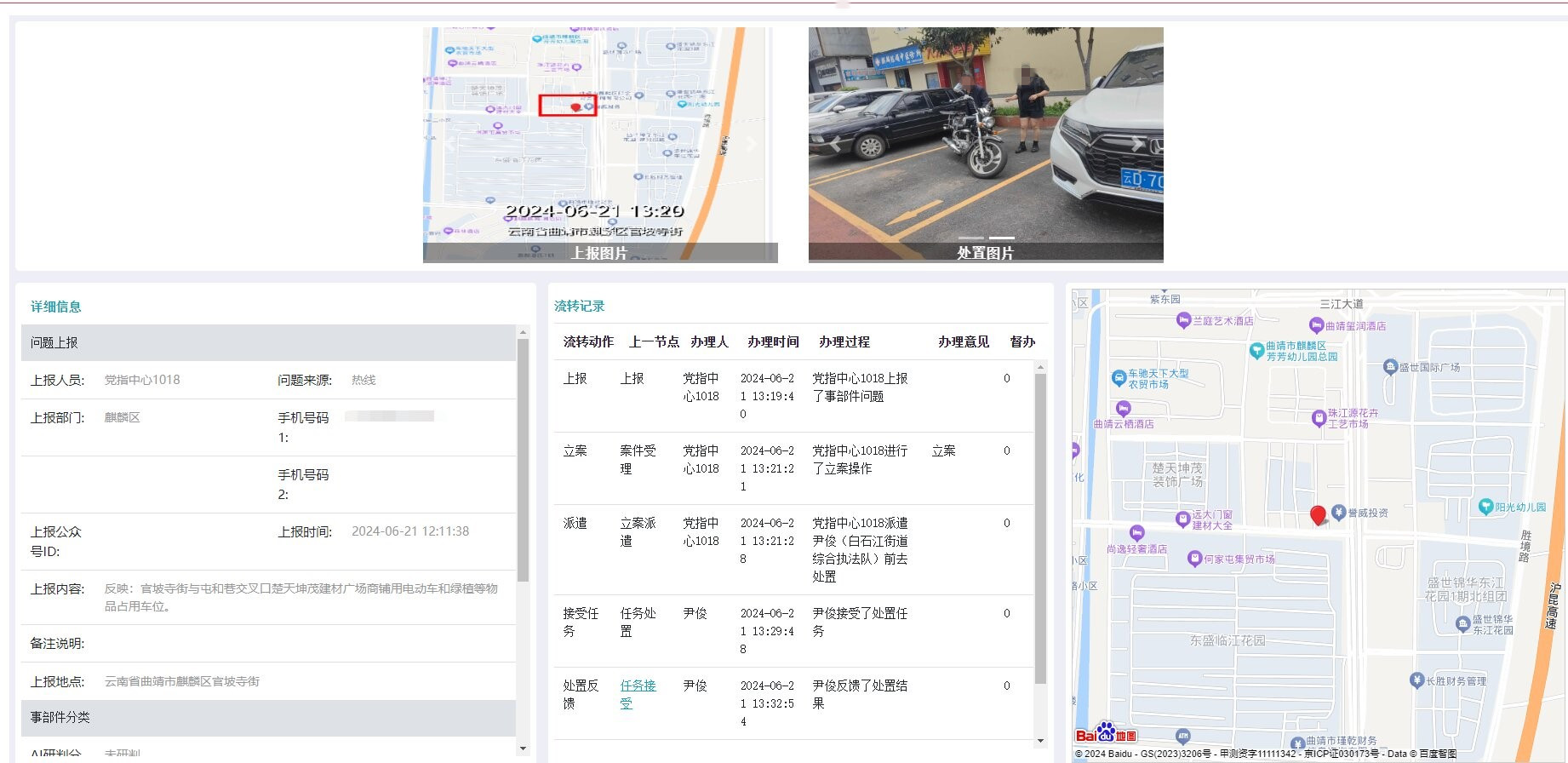Click the 上报地点 value 云南省曲靖市麒麟区官坡寺街

[182, 681]
